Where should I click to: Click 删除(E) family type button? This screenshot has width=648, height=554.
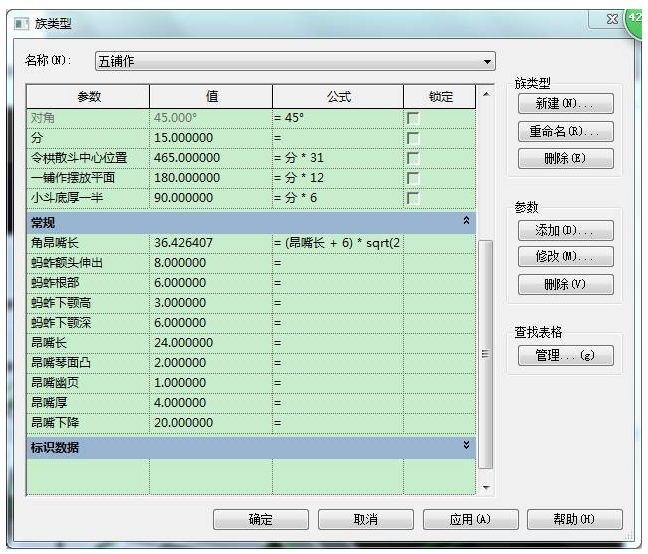tap(565, 158)
